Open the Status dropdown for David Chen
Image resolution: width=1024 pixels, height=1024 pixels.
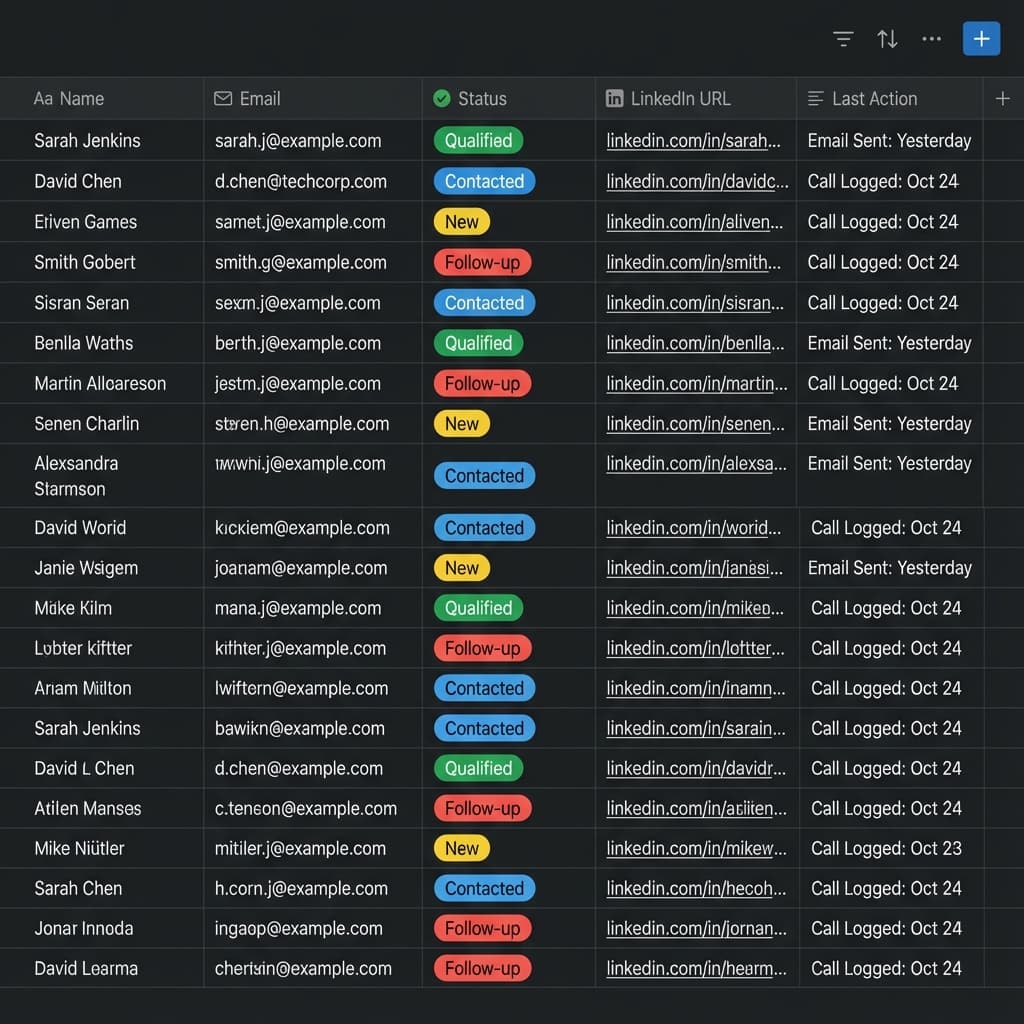(484, 181)
